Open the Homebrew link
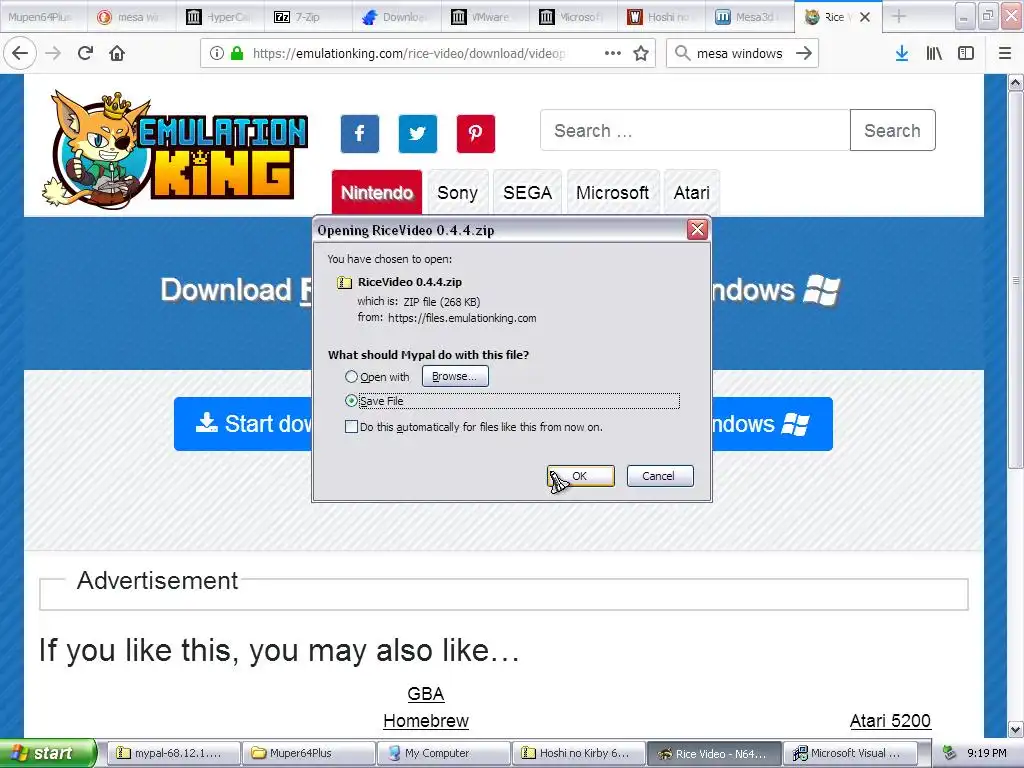Screen dimensions: 1024x768 426,720
